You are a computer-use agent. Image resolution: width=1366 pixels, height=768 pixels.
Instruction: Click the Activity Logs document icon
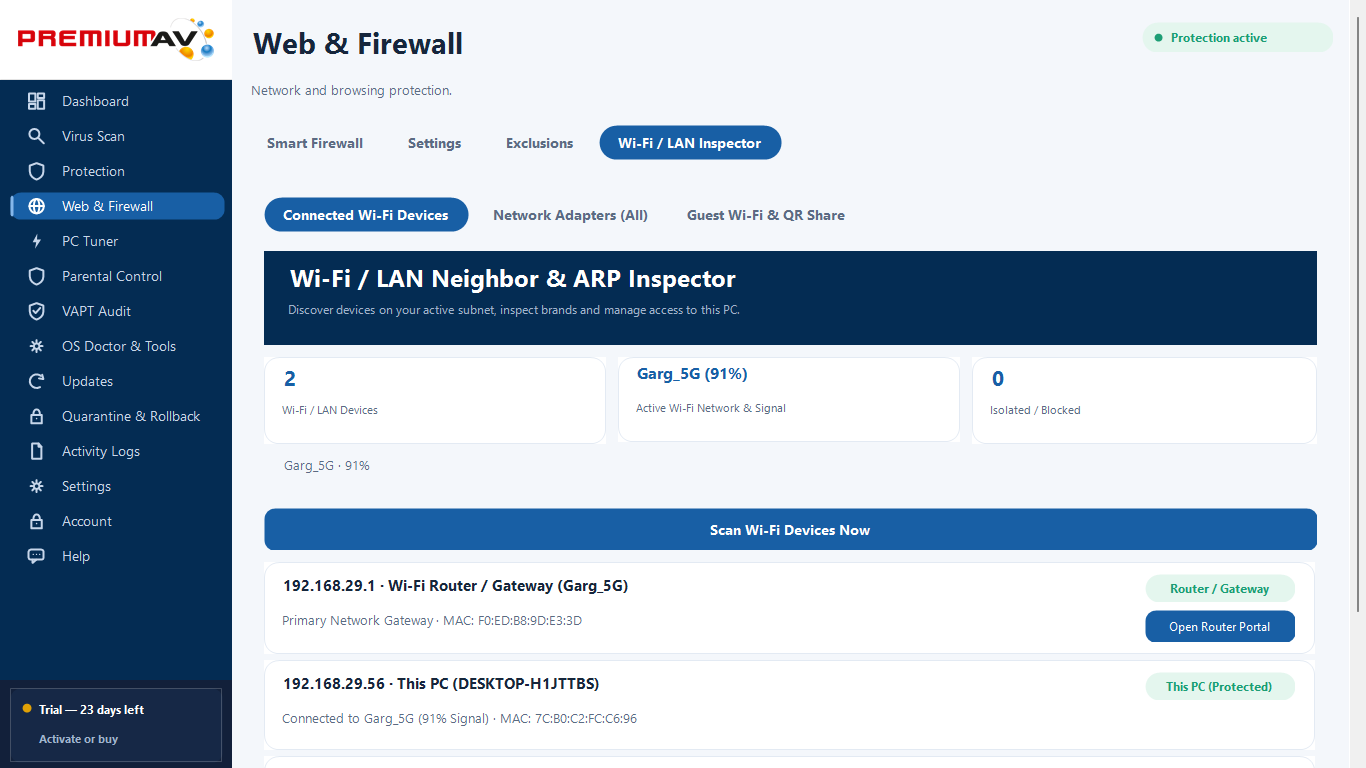pyautogui.click(x=37, y=451)
